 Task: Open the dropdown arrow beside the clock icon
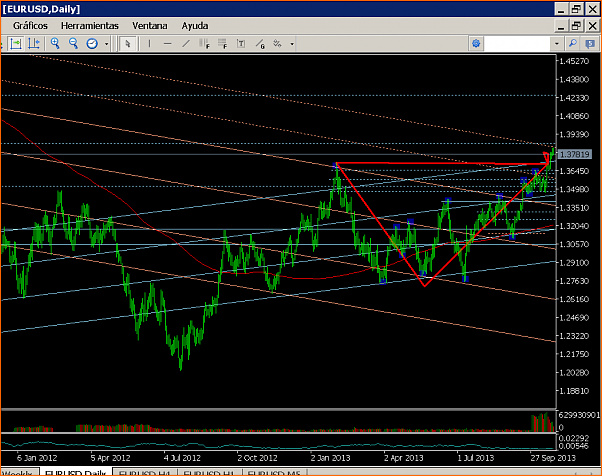(x=106, y=44)
